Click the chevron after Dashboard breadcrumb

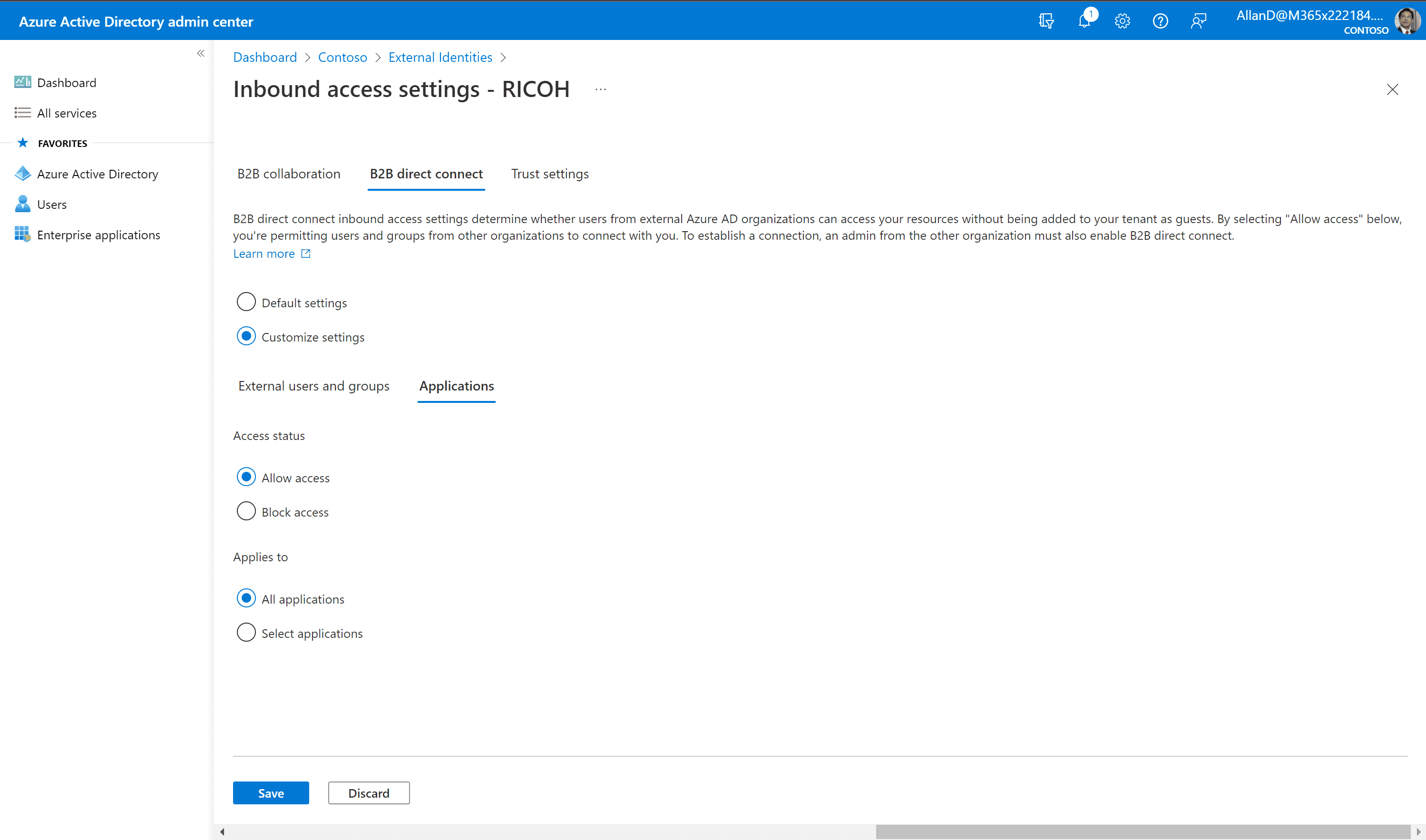(x=308, y=58)
